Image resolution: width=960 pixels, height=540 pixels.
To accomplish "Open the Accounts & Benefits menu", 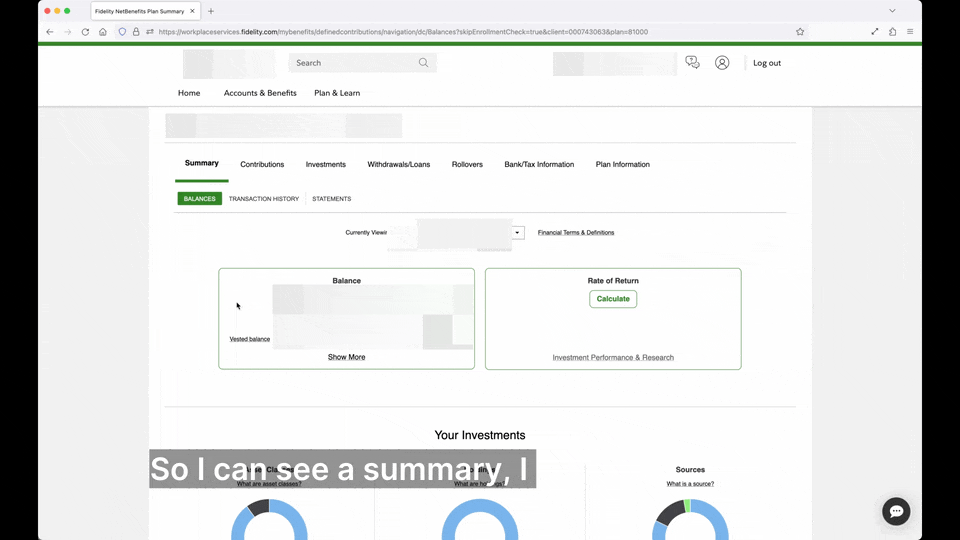I will (260, 93).
